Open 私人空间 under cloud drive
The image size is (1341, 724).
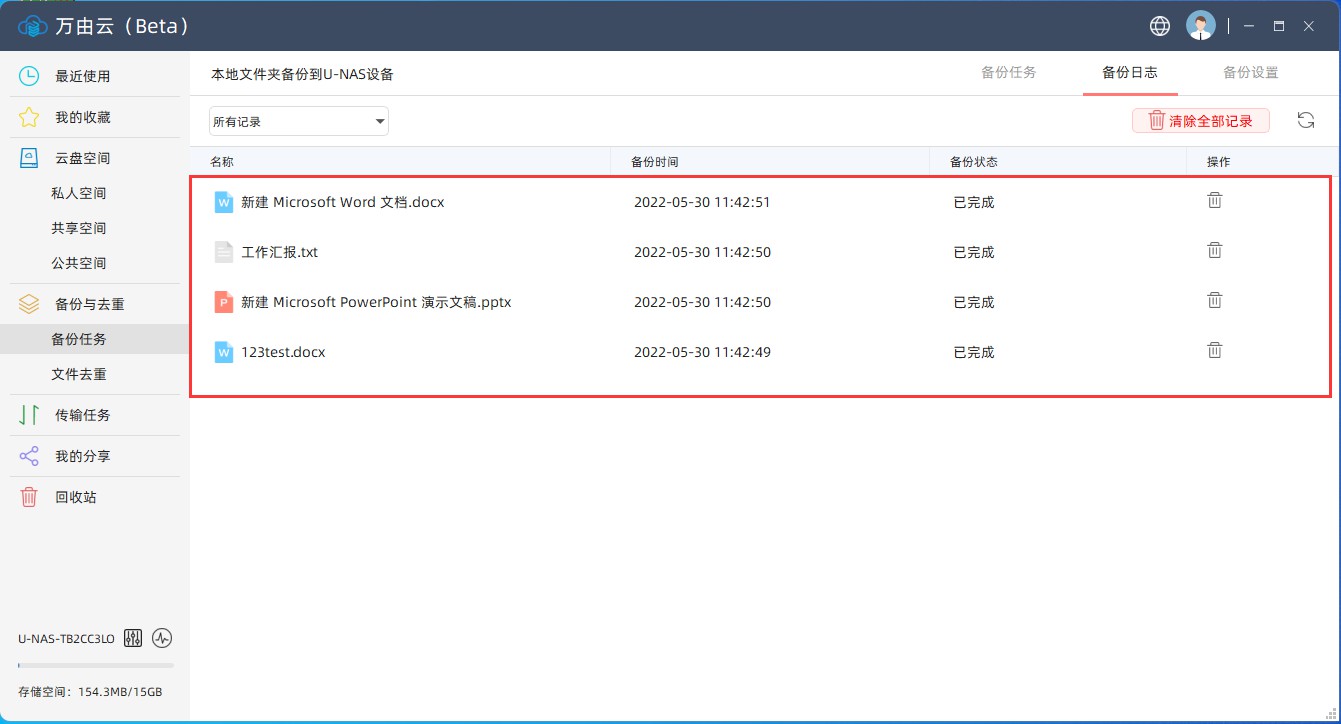(x=79, y=193)
